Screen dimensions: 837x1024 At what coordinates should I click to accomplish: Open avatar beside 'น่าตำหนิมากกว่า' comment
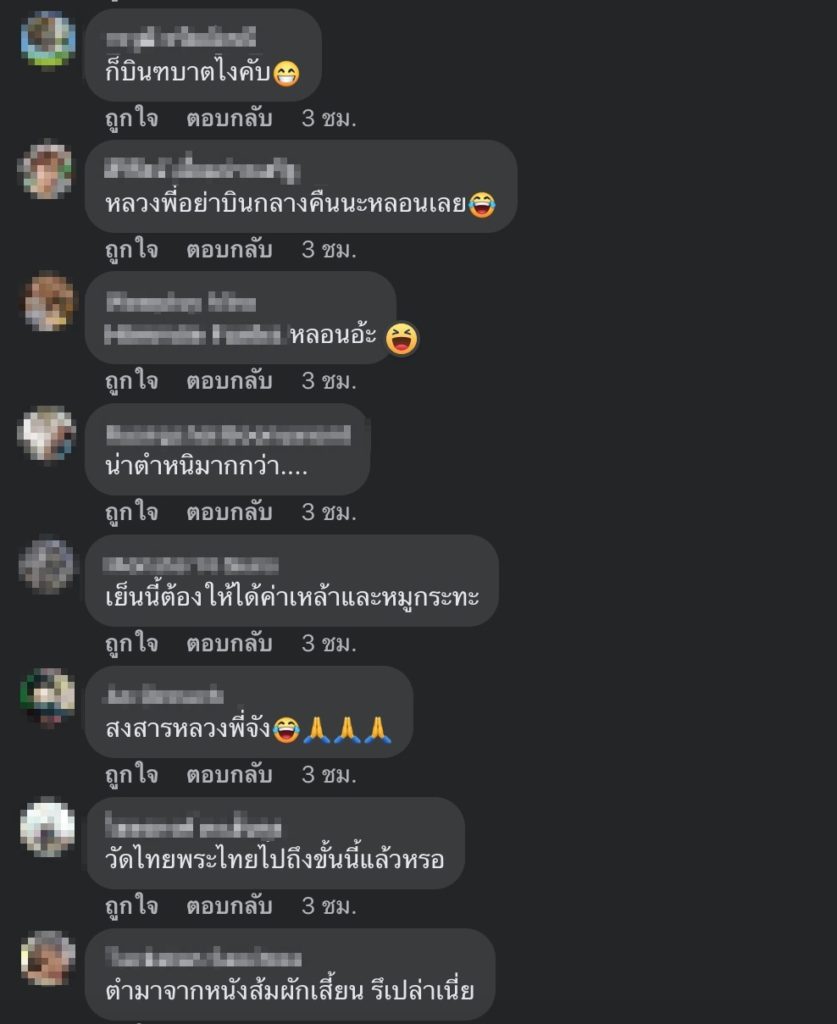(x=48, y=433)
